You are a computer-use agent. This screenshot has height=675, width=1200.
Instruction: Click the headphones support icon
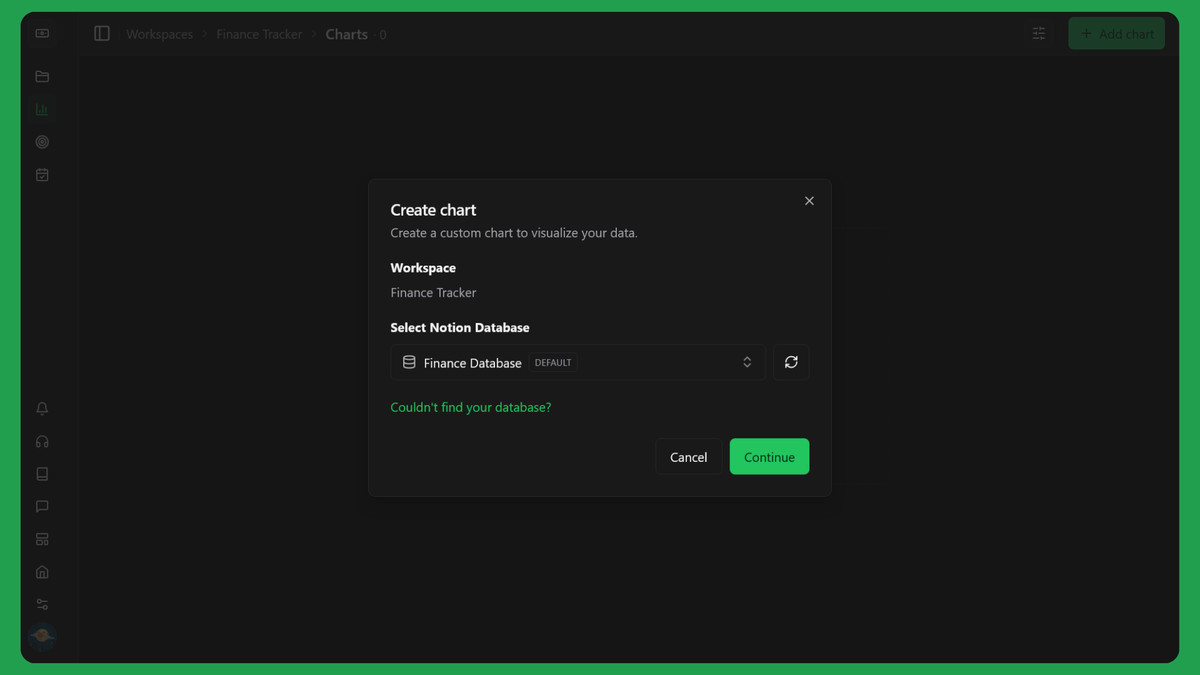(42, 441)
